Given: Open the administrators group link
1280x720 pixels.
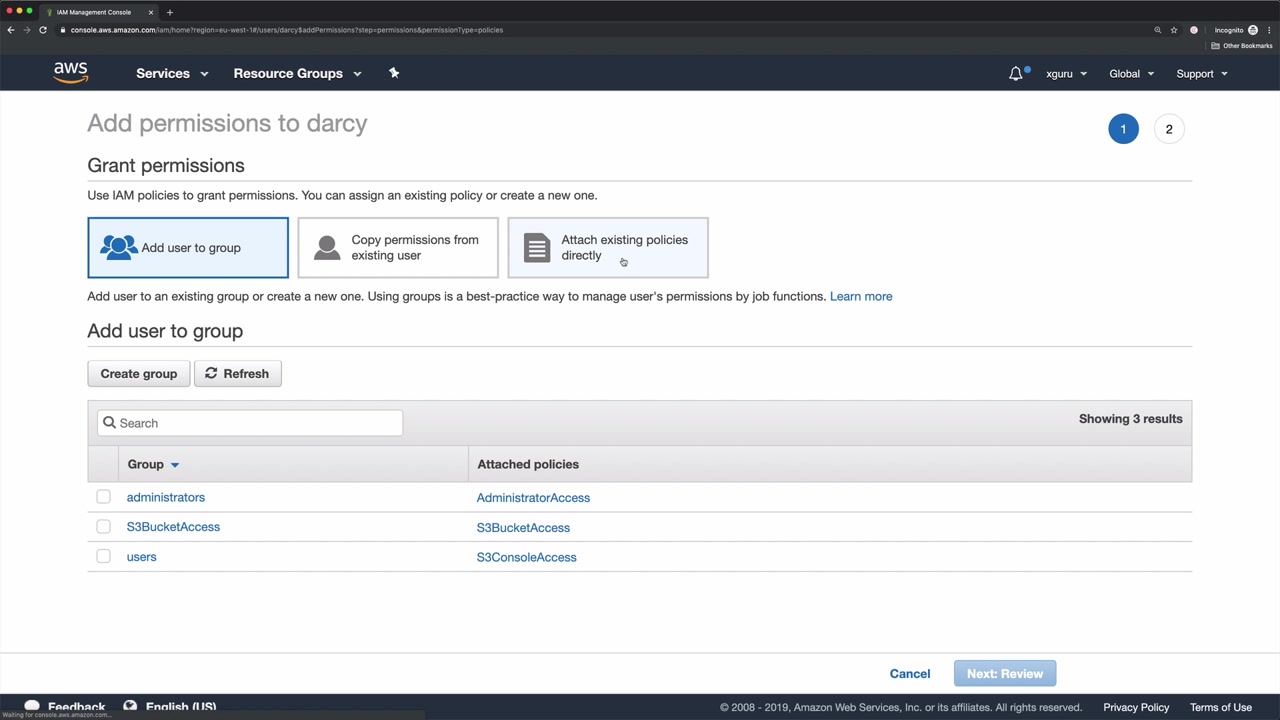Looking at the screenshot, I should coord(166,497).
